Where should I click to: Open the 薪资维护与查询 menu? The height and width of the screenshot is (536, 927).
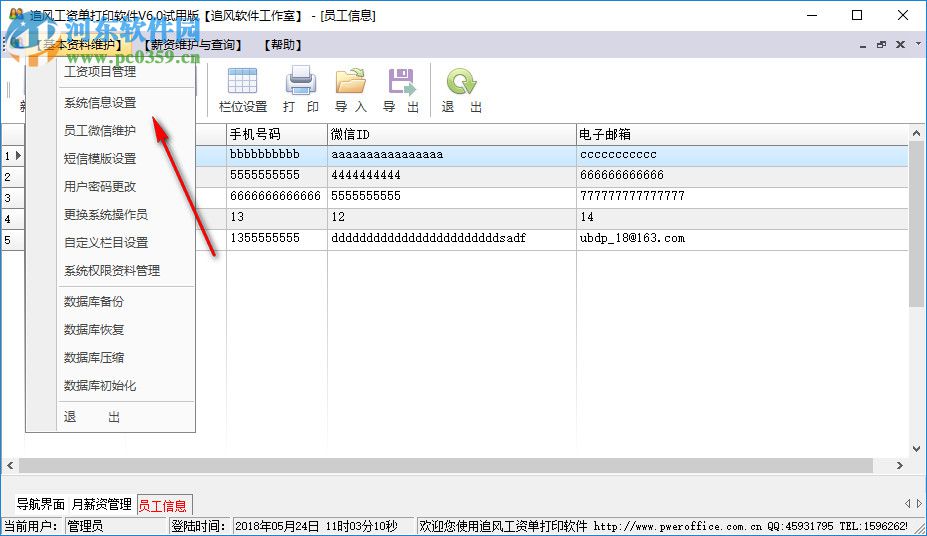(193, 45)
